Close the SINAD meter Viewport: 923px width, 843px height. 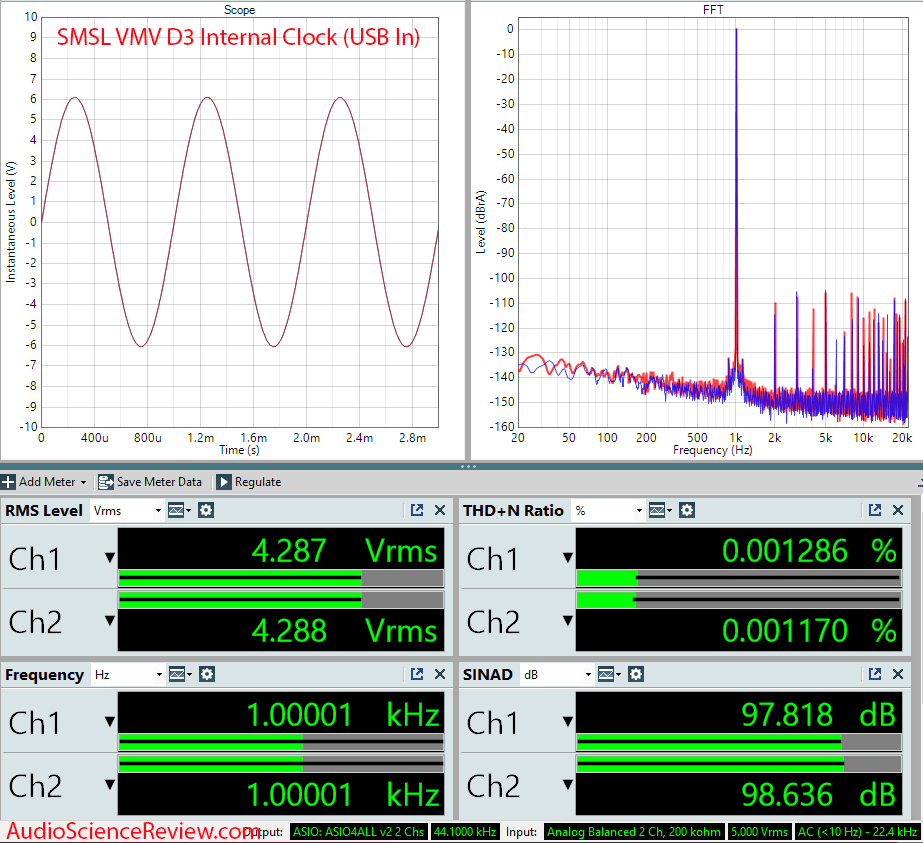(898, 674)
